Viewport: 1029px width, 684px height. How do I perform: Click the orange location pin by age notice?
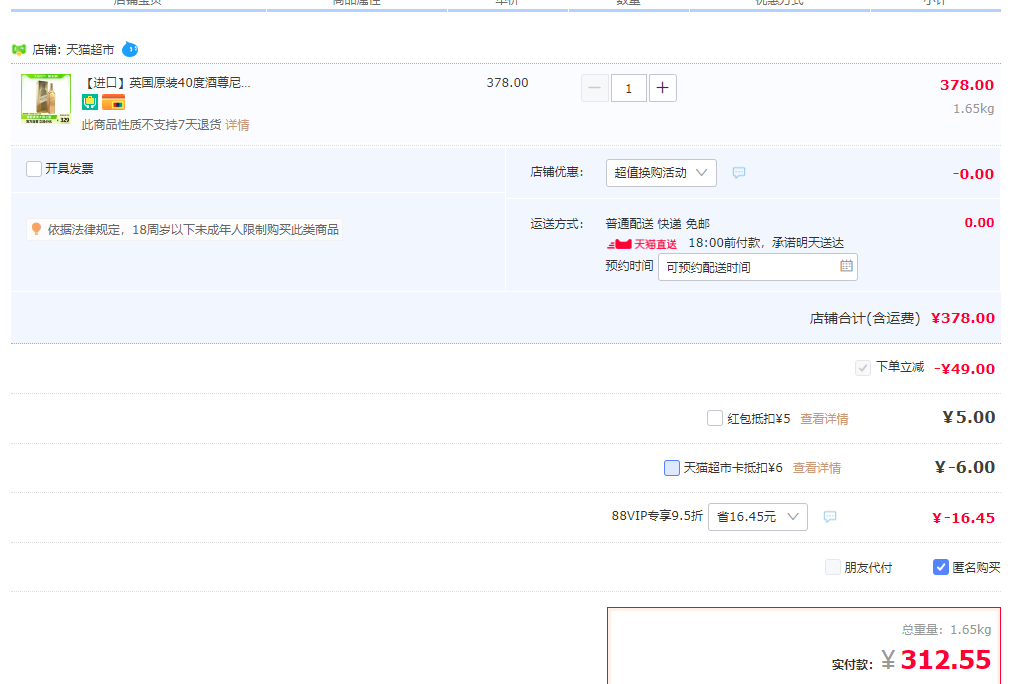(x=36, y=229)
